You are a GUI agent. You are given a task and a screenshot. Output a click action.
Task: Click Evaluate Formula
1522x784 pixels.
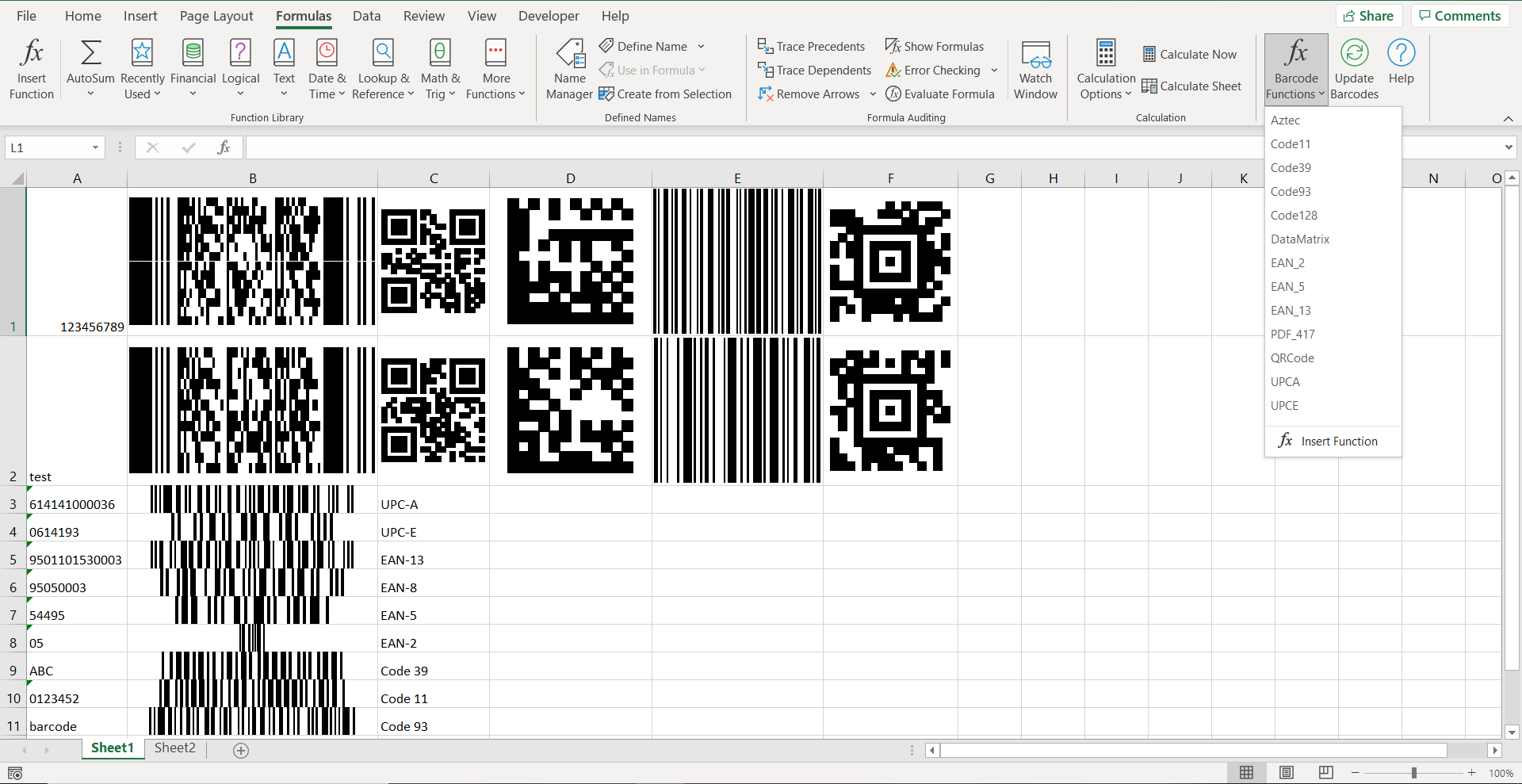940,94
